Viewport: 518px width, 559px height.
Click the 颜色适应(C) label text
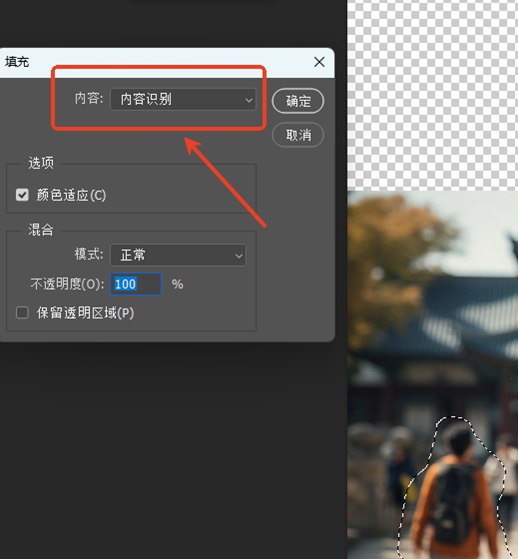click(x=71, y=195)
